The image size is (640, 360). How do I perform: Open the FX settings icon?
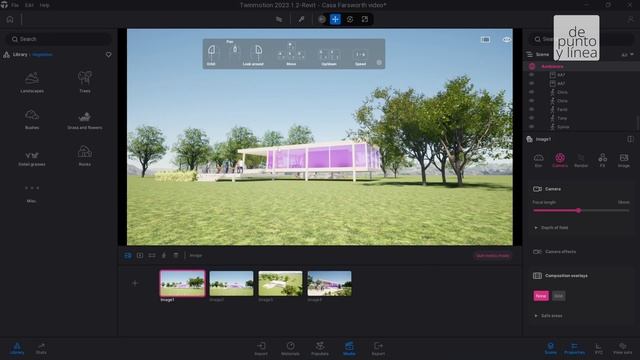[602, 160]
